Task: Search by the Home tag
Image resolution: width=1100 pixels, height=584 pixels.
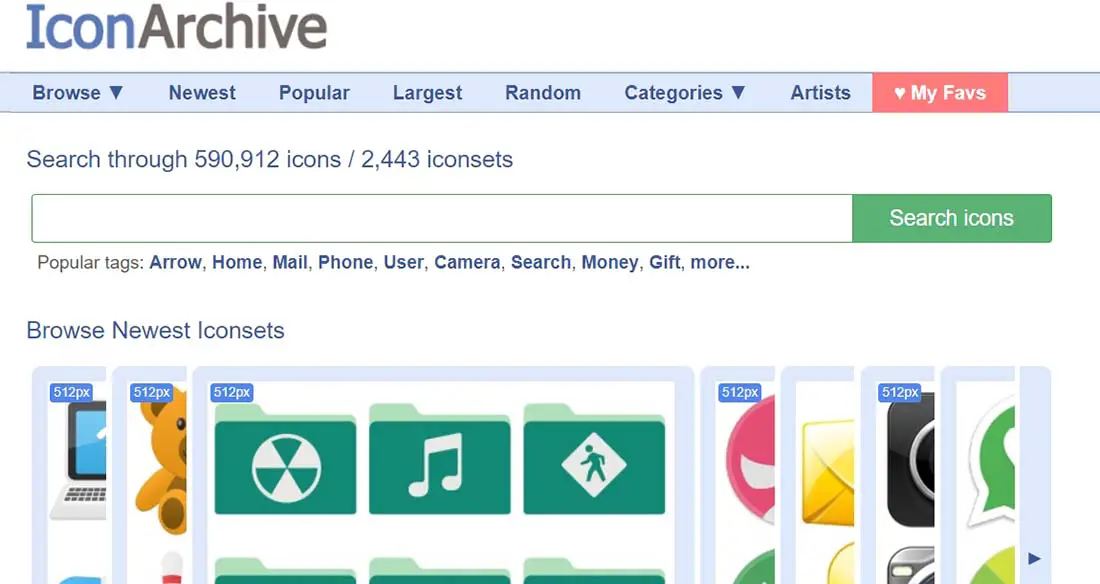Action: [237, 263]
